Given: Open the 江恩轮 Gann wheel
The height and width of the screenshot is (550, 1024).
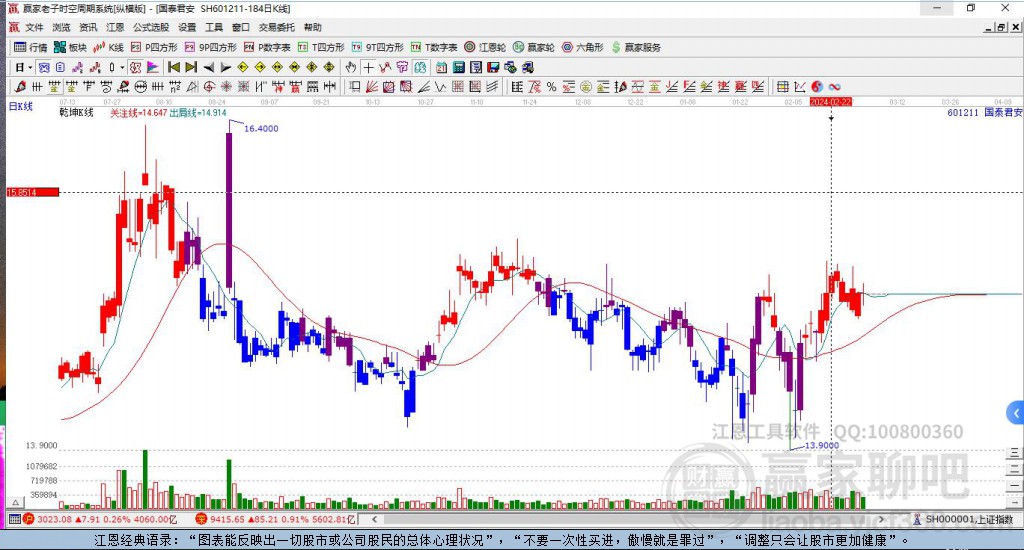Looking at the screenshot, I should 485,47.
